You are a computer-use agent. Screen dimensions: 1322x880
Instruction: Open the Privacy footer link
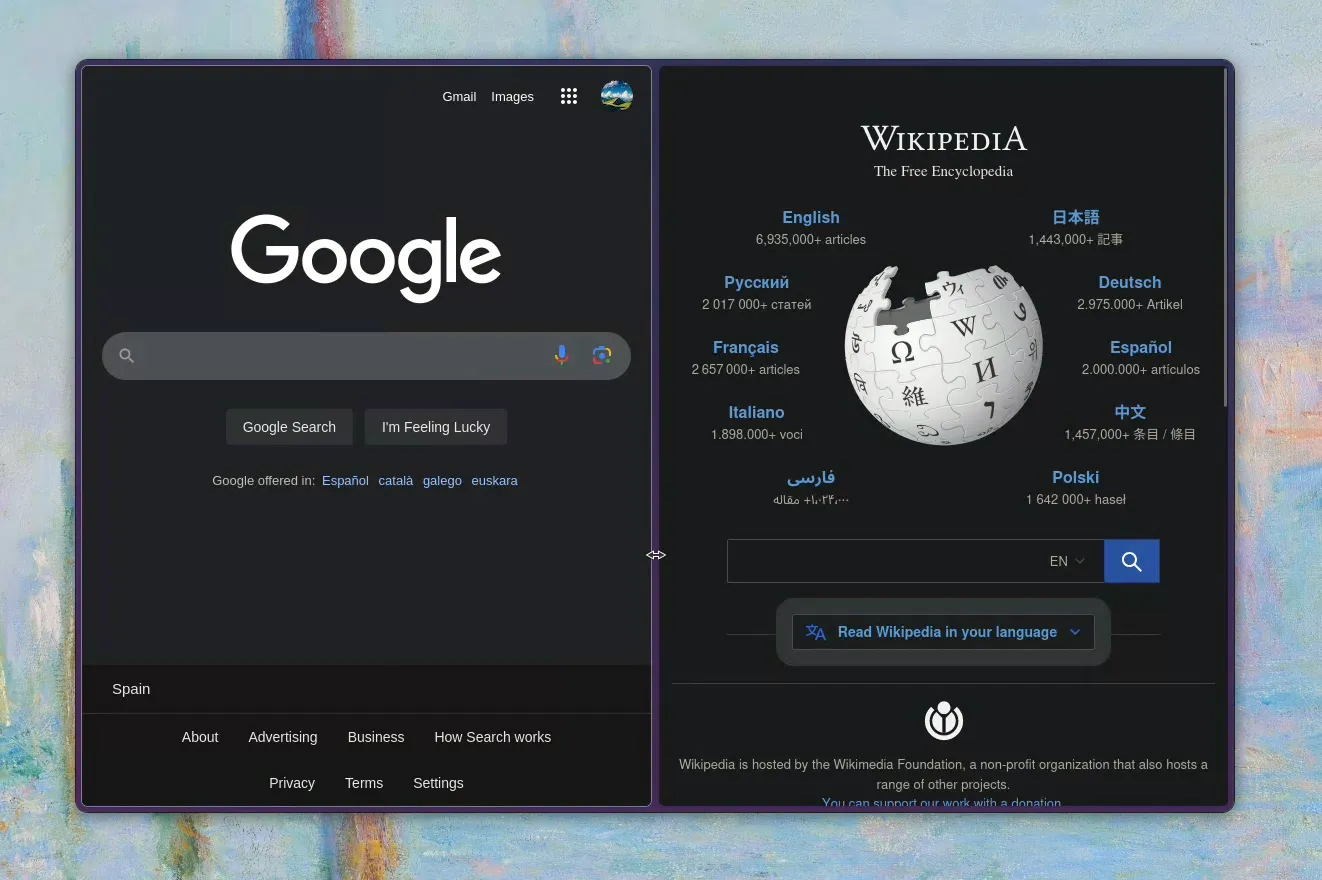coord(292,783)
